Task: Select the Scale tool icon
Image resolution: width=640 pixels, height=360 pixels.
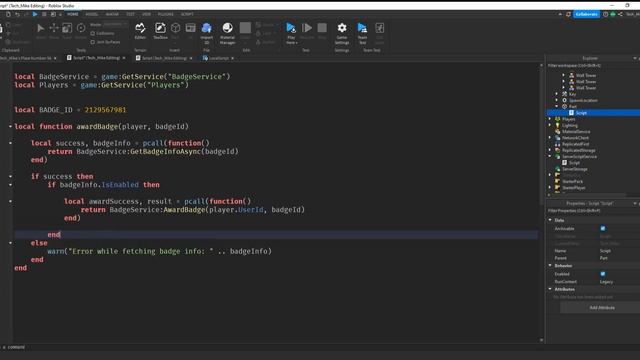Action: [67, 28]
